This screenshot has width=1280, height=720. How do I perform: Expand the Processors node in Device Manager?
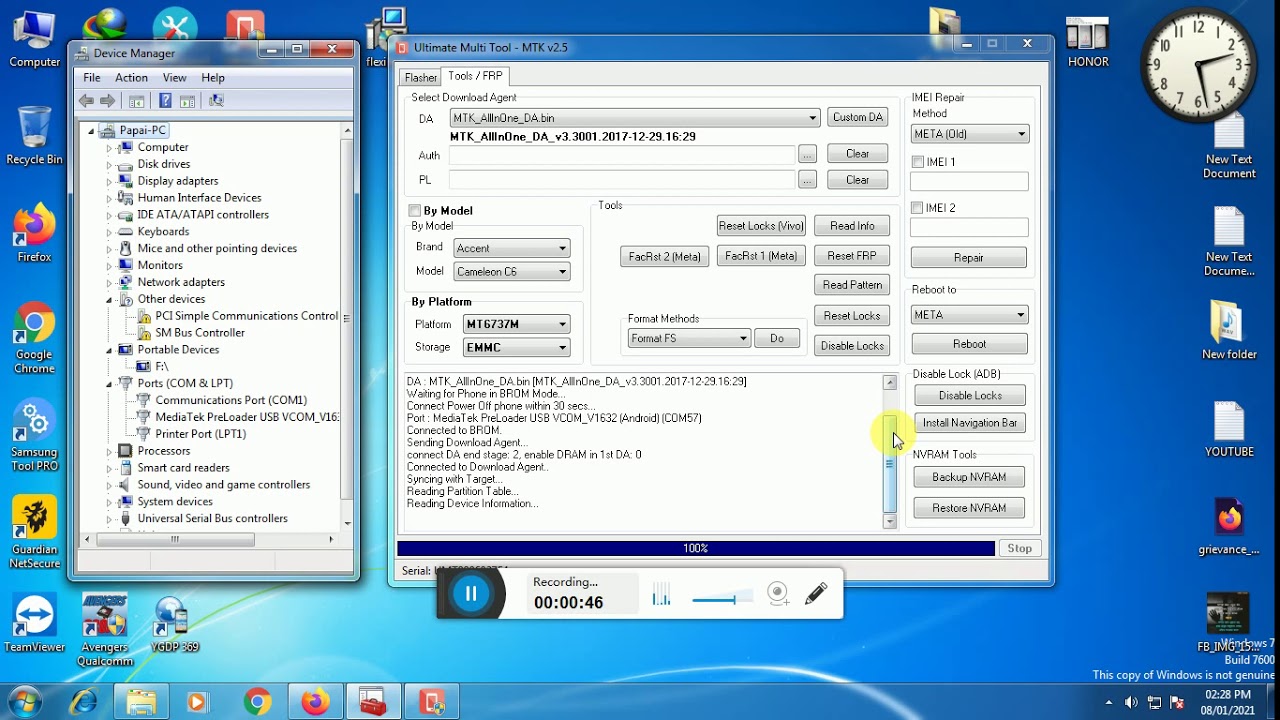[109, 451]
